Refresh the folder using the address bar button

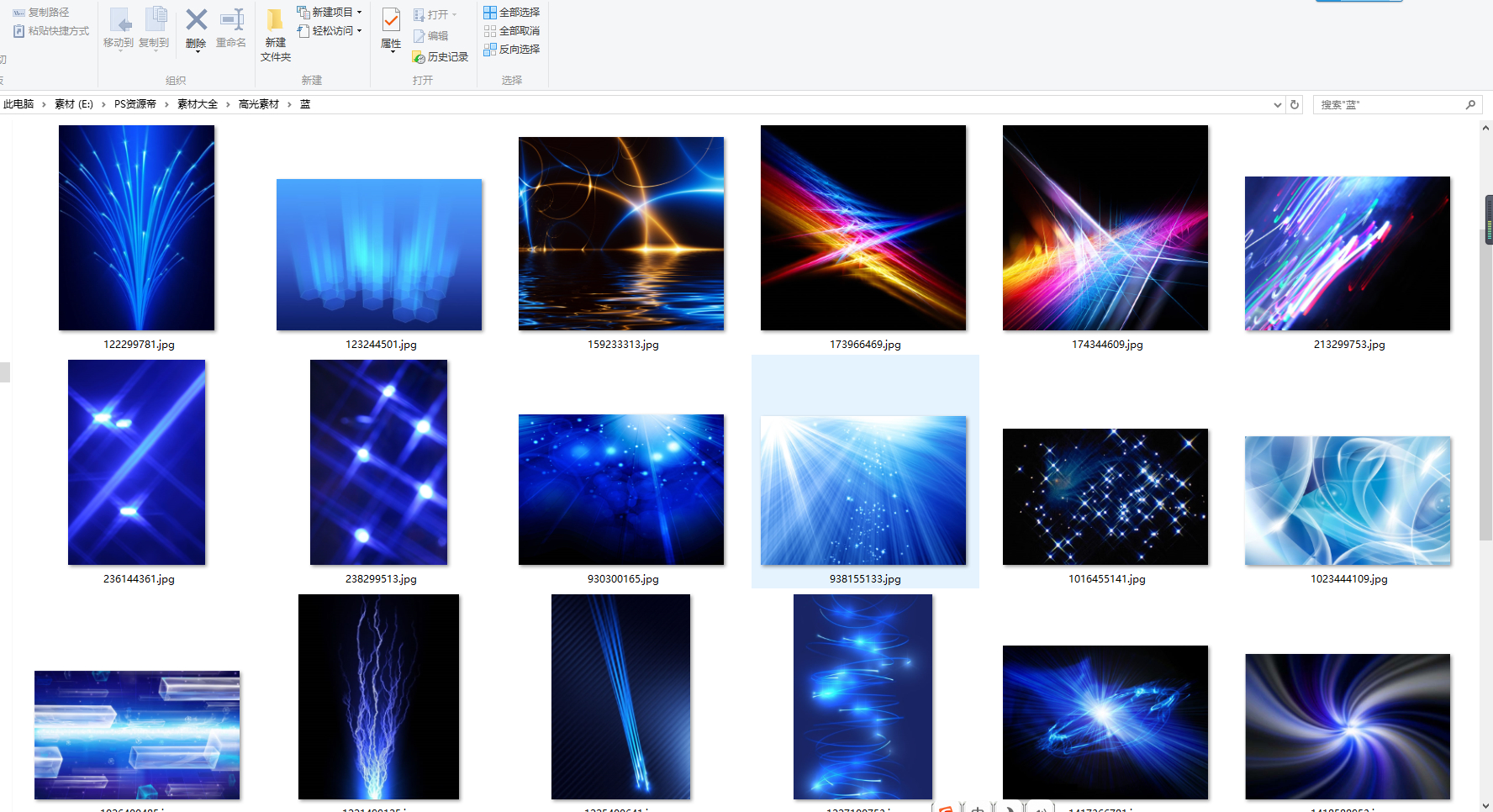(1295, 104)
